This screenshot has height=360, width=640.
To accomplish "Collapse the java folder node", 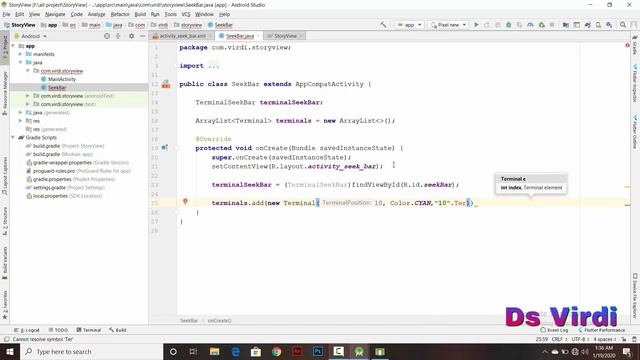I will (21, 62).
